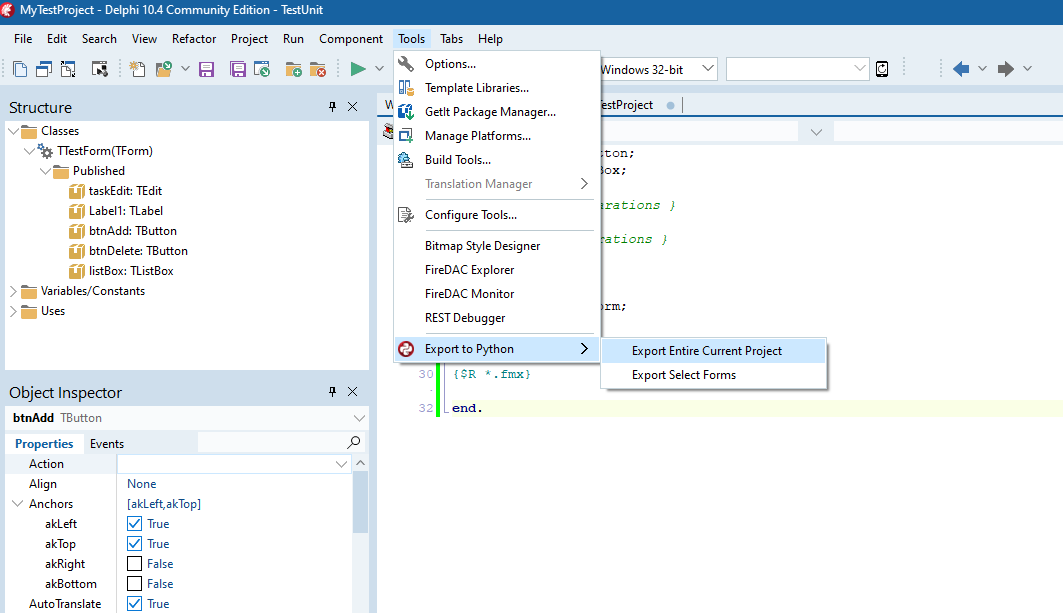Run the project with the green Run button
The height and width of the screenshot is (613, 1063).
pyautogui.click(x=357, y=68)
